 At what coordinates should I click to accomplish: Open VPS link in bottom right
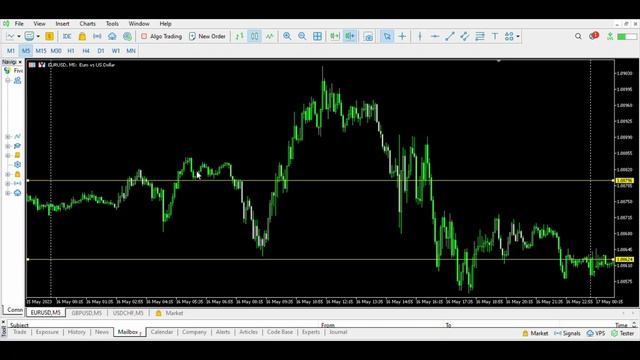[596, 333]
